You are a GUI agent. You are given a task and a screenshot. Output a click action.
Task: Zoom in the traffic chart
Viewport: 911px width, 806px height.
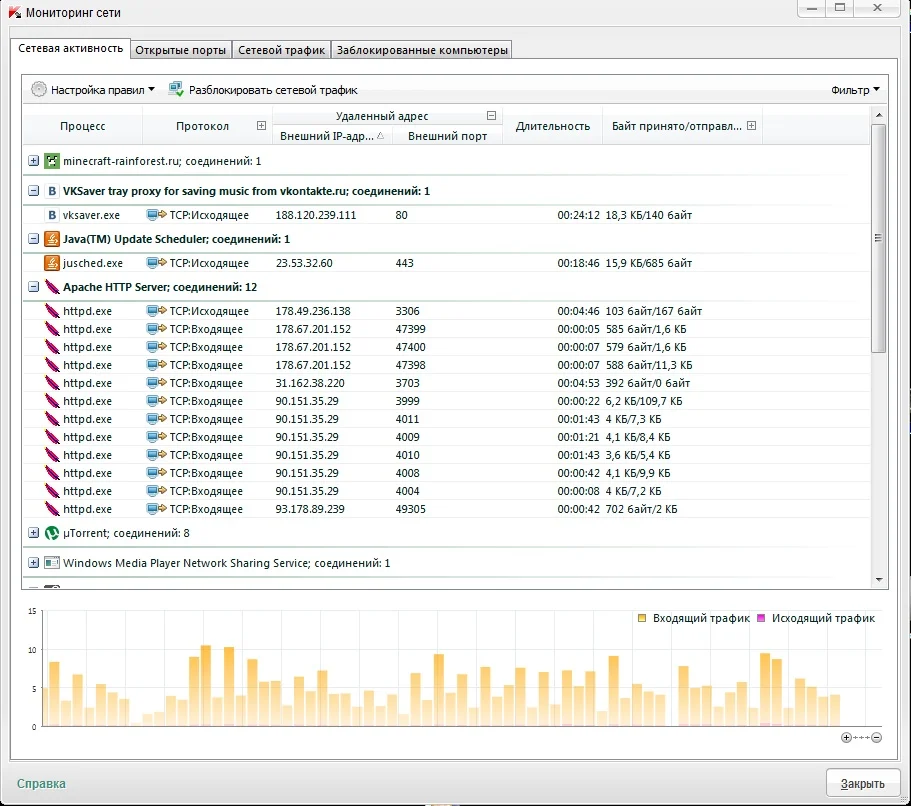tap(846, 737)
